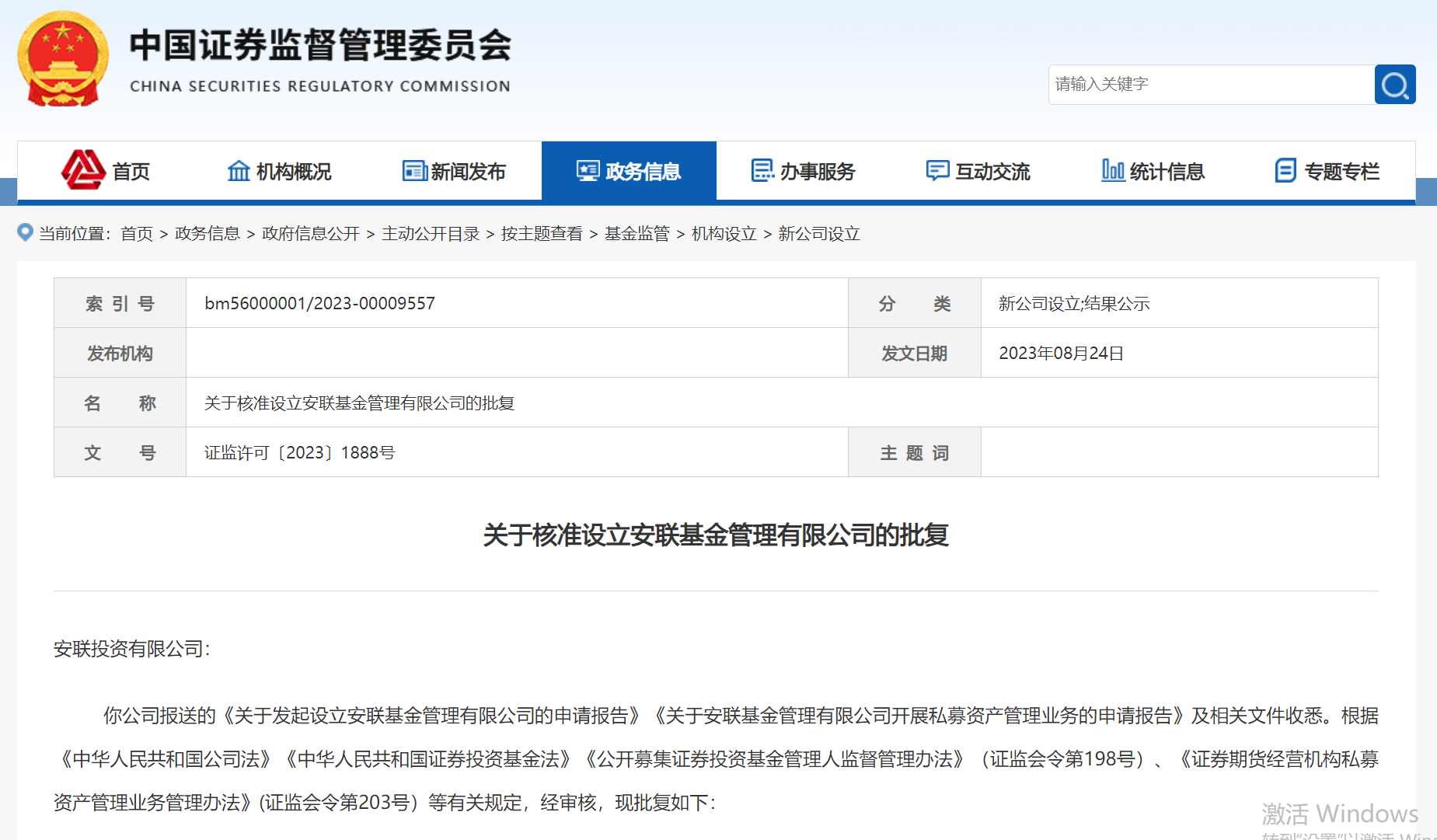1437x840 pixels.
Task: Go to 专题专栏 in the navigation bar
Action: click(x=1341, y=171)
